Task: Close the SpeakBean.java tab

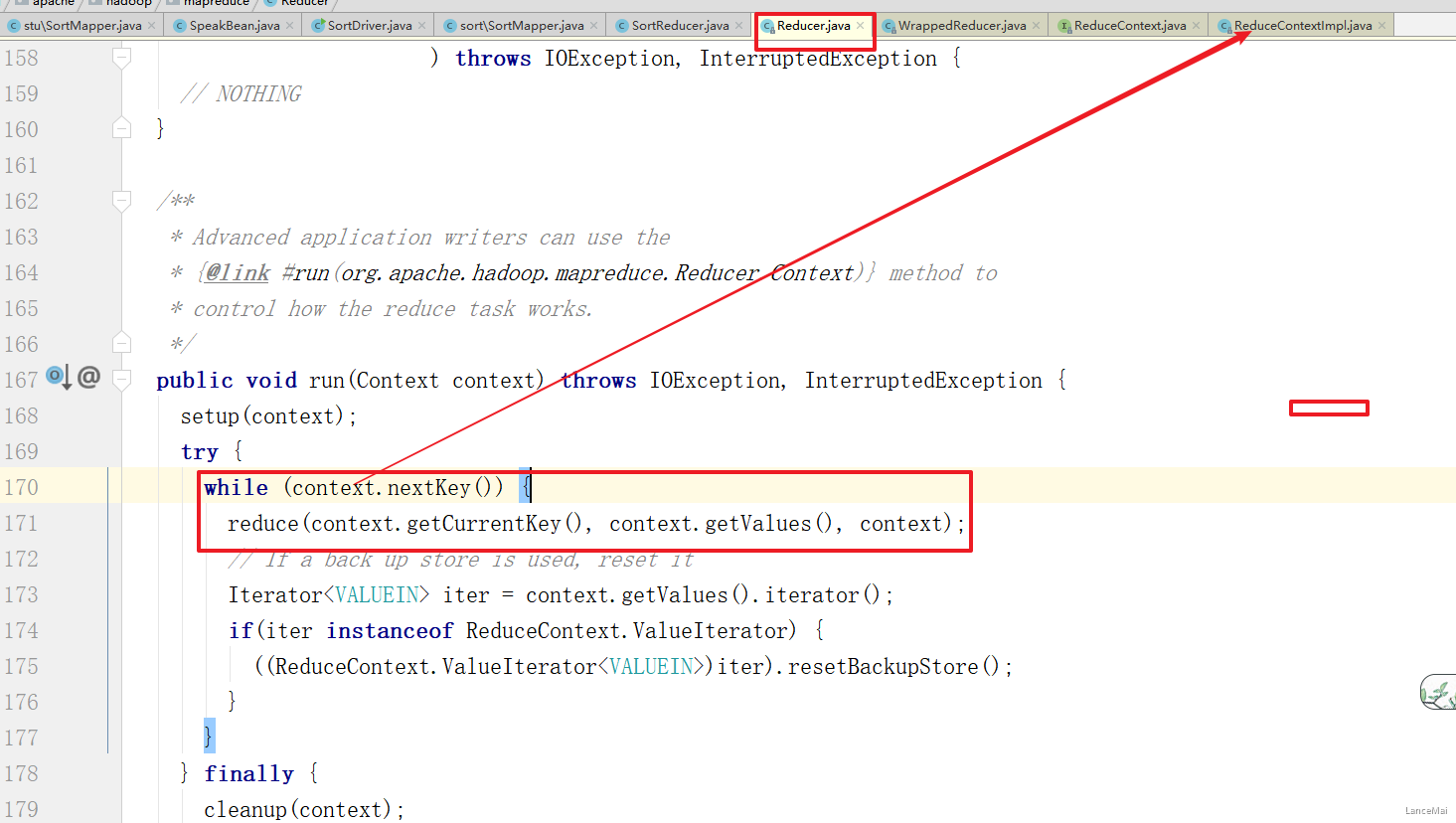Action: (290, 26)
